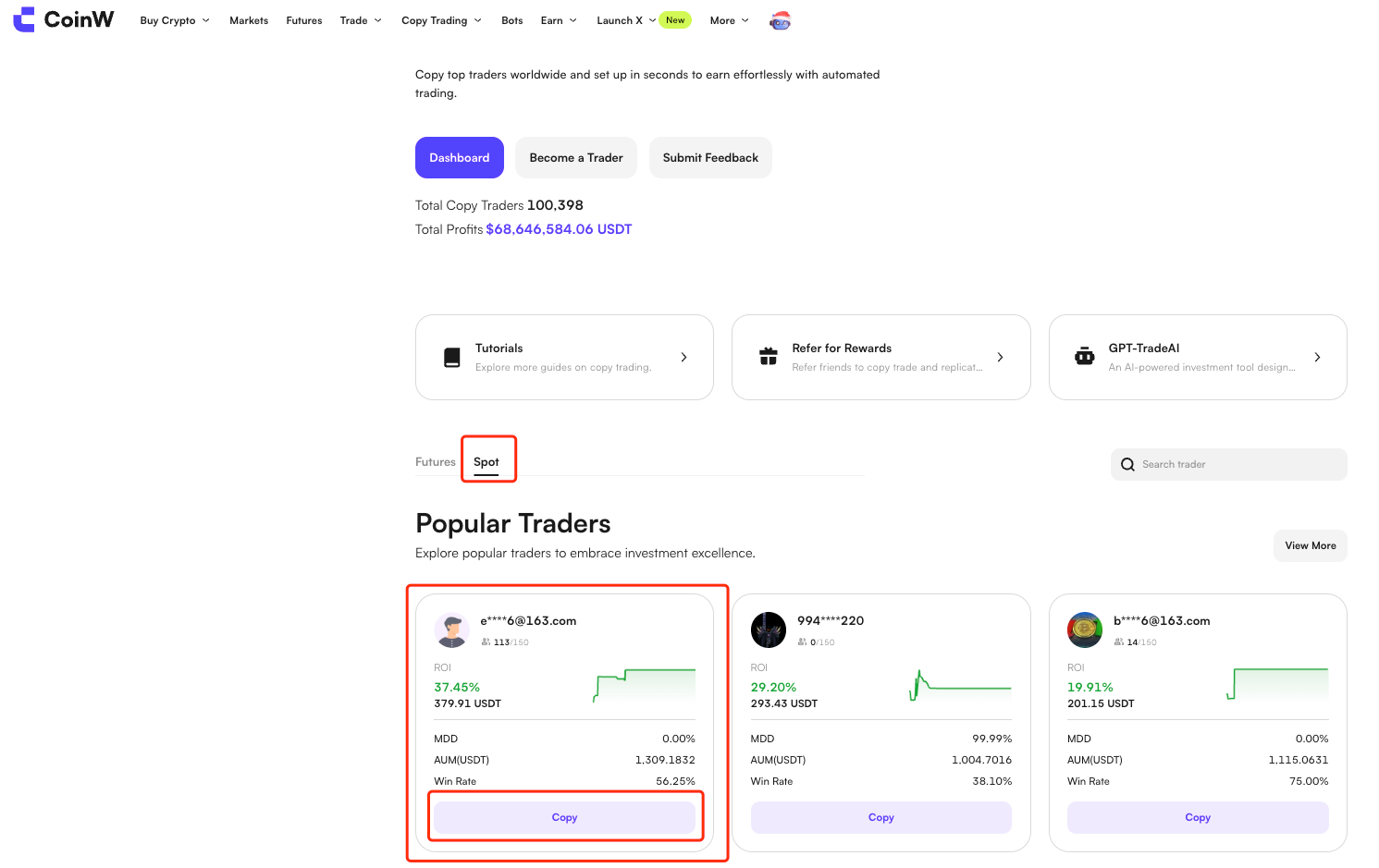The width and height of the screenshot is (1379, 868).
Task: Copy trader 994****220
Action: 881,818
